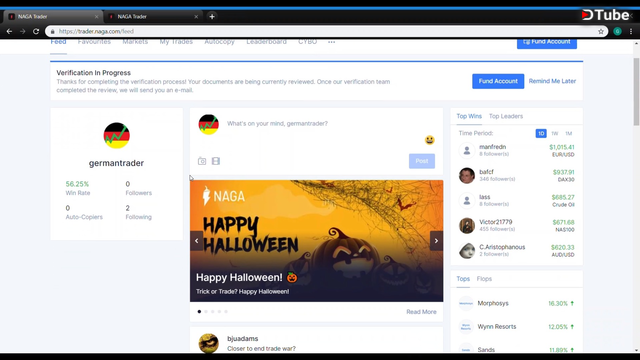Image resolution: width=640 pixels, height=360 pixels.
Task: Open a new browser tab
Action: point(212,17)
